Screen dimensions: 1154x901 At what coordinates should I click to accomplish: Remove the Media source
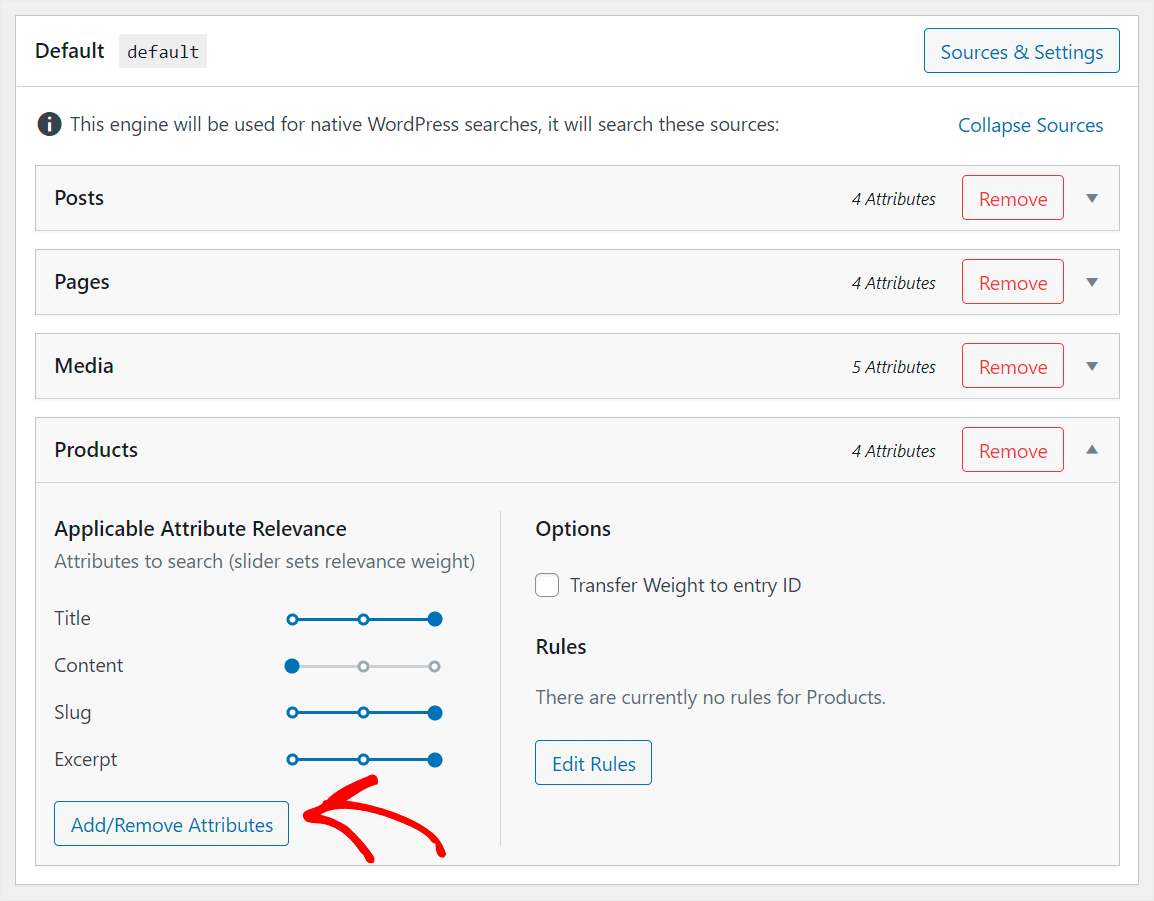pos(1012,365)
